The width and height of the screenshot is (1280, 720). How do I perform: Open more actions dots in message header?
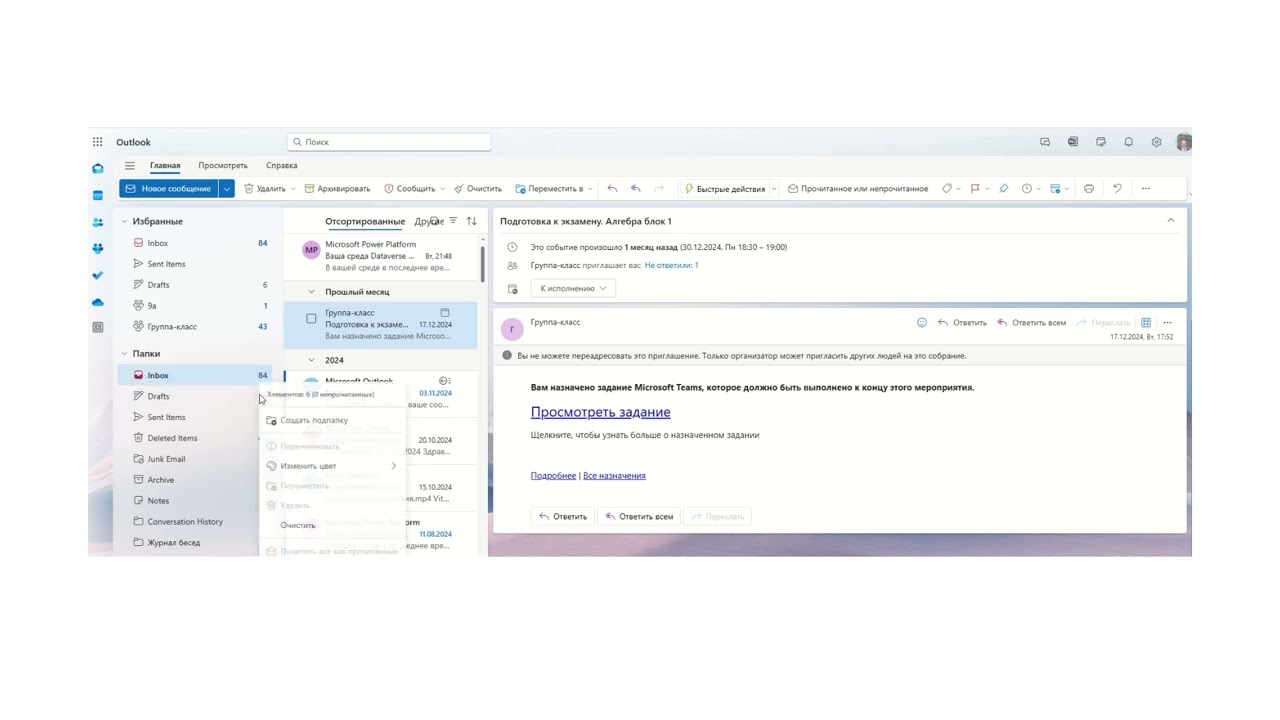[x=1167, y=322]
